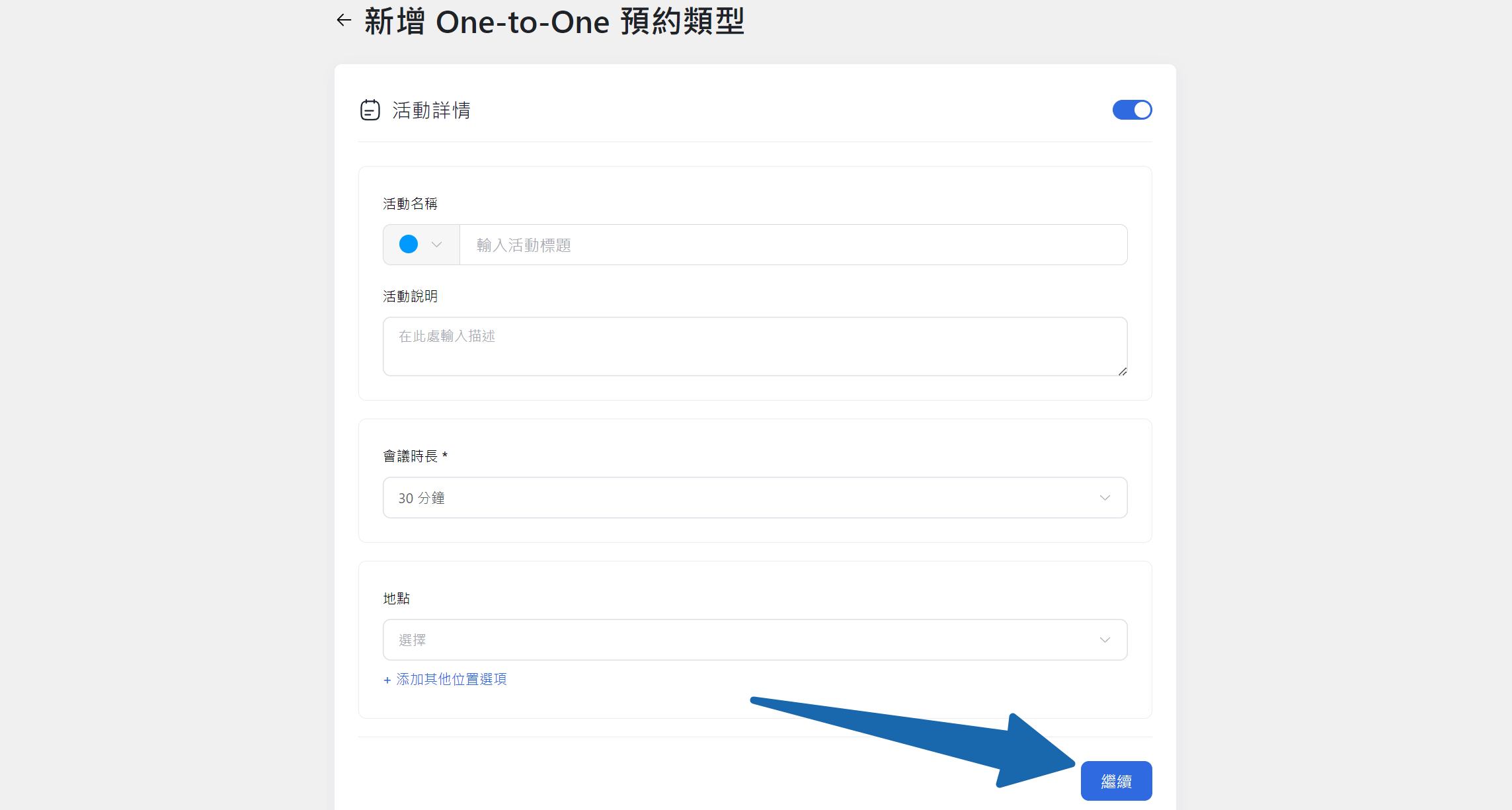The image size is (1512, 810).
Task: Toggle off the 活動詳情 switch
Action: click(1132, 110)
